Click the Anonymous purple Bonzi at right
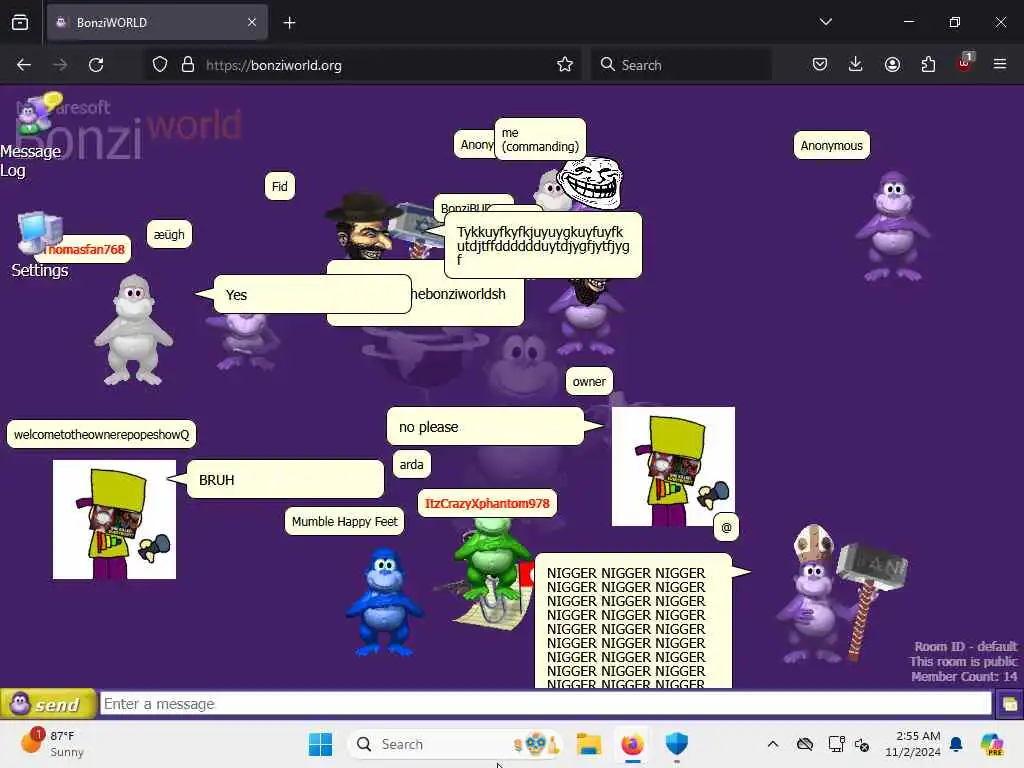The height and width of the screenshot is (768, 1024). [893, 226]
